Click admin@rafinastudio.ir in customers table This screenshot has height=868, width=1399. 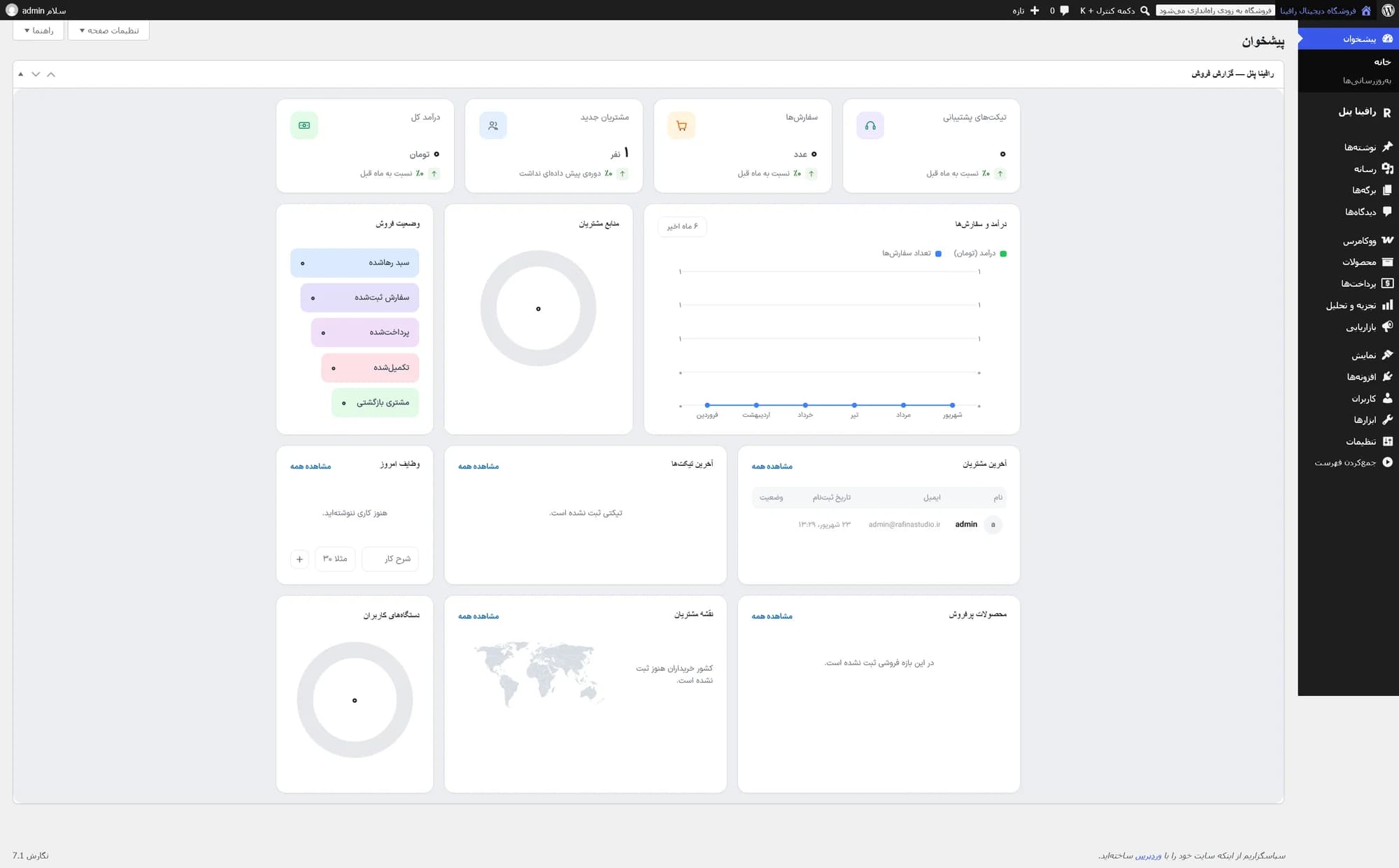(x=904, y=525)
